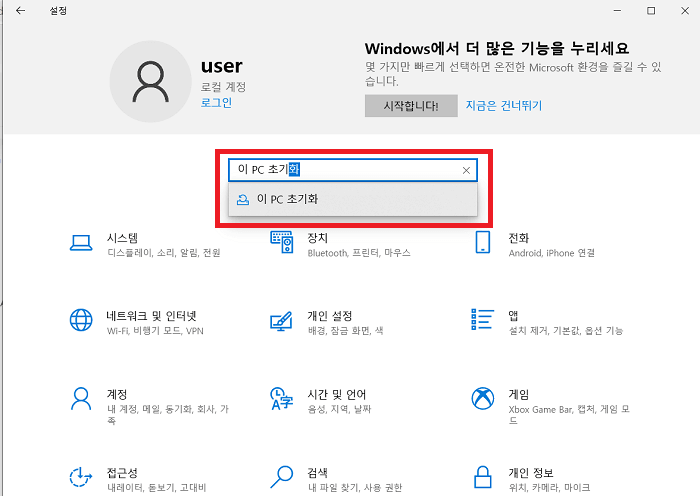Click the 디스플레이, 소리, 알림, 전원 description
Image resolution: width=700 pixels, height=496 pixels.
click(x=164, y=253)
